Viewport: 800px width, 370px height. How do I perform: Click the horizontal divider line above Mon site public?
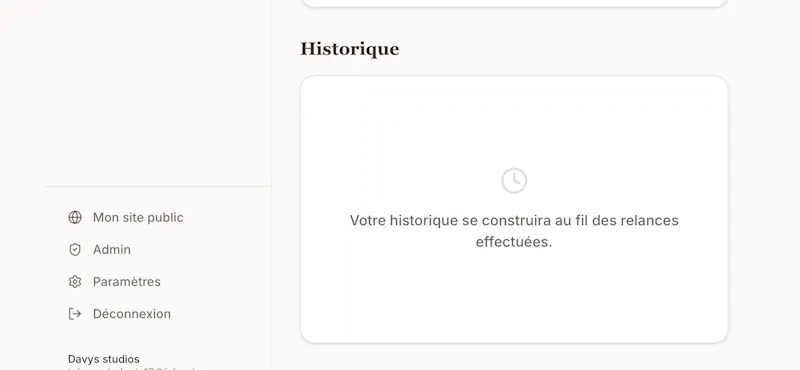coord(157,186)
